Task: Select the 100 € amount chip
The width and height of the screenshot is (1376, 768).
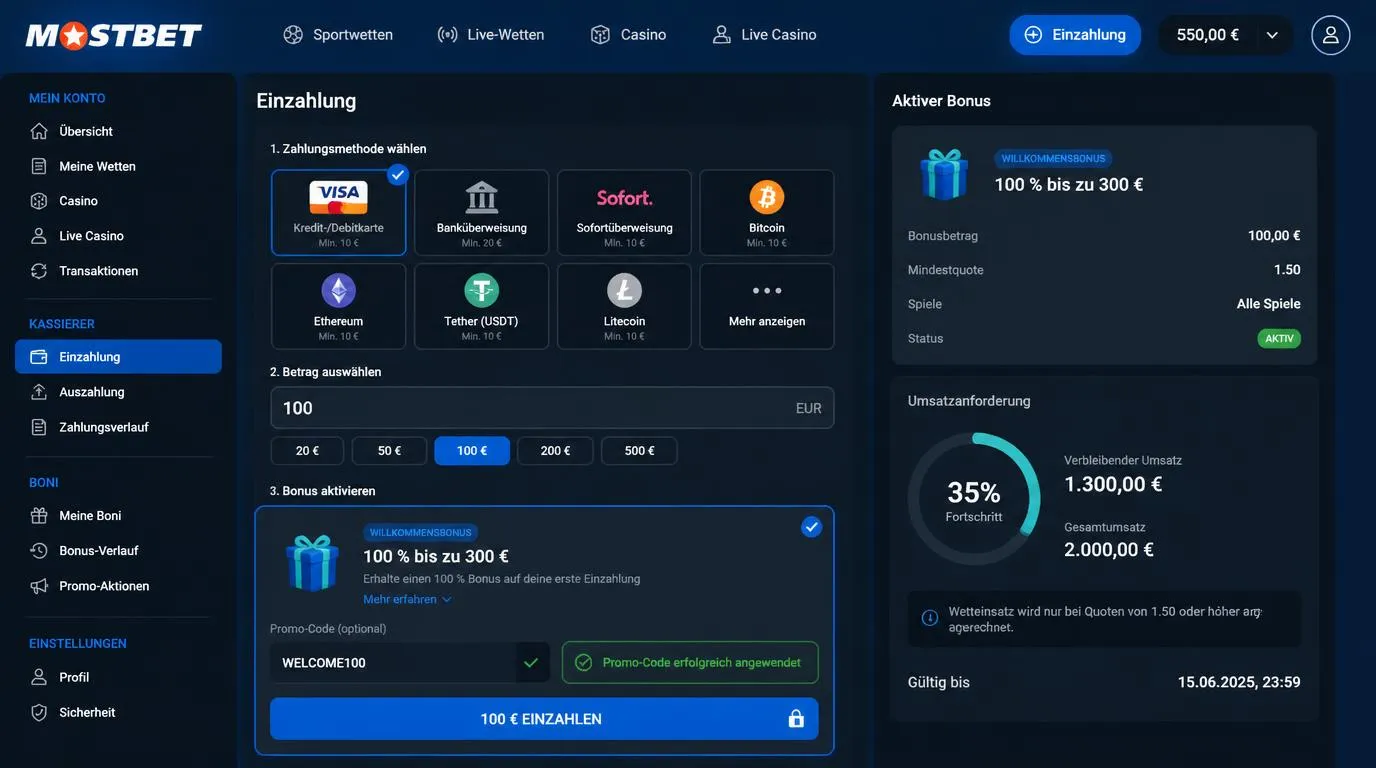Action: (472, 451)
